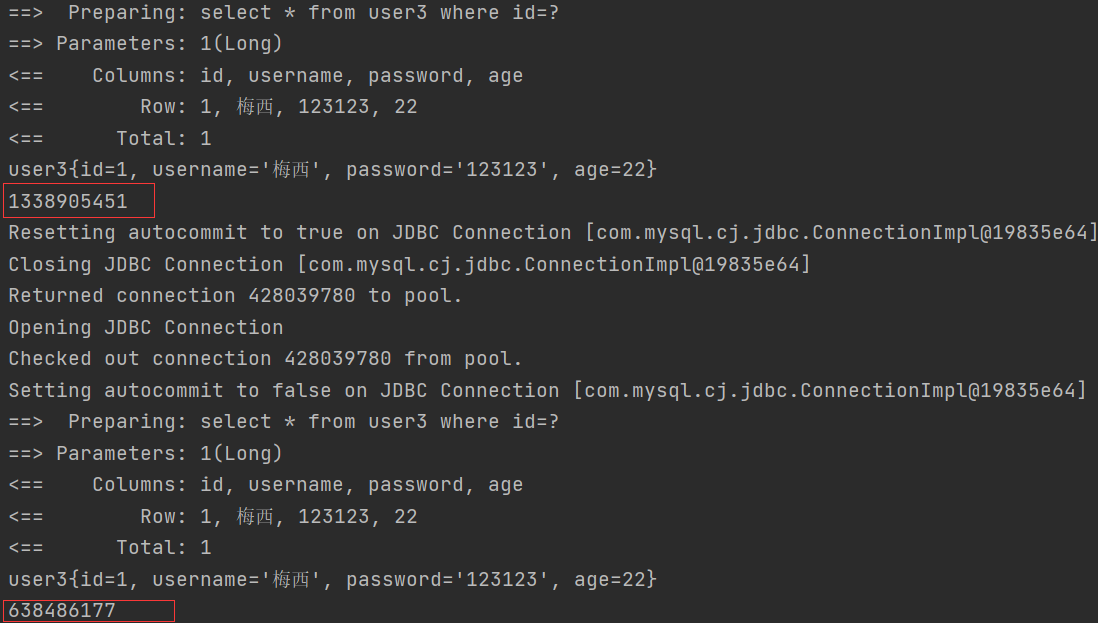The image size is (1098, 623).
Task: Click the second "Columns: id, username" line
Action: point(265,485)
